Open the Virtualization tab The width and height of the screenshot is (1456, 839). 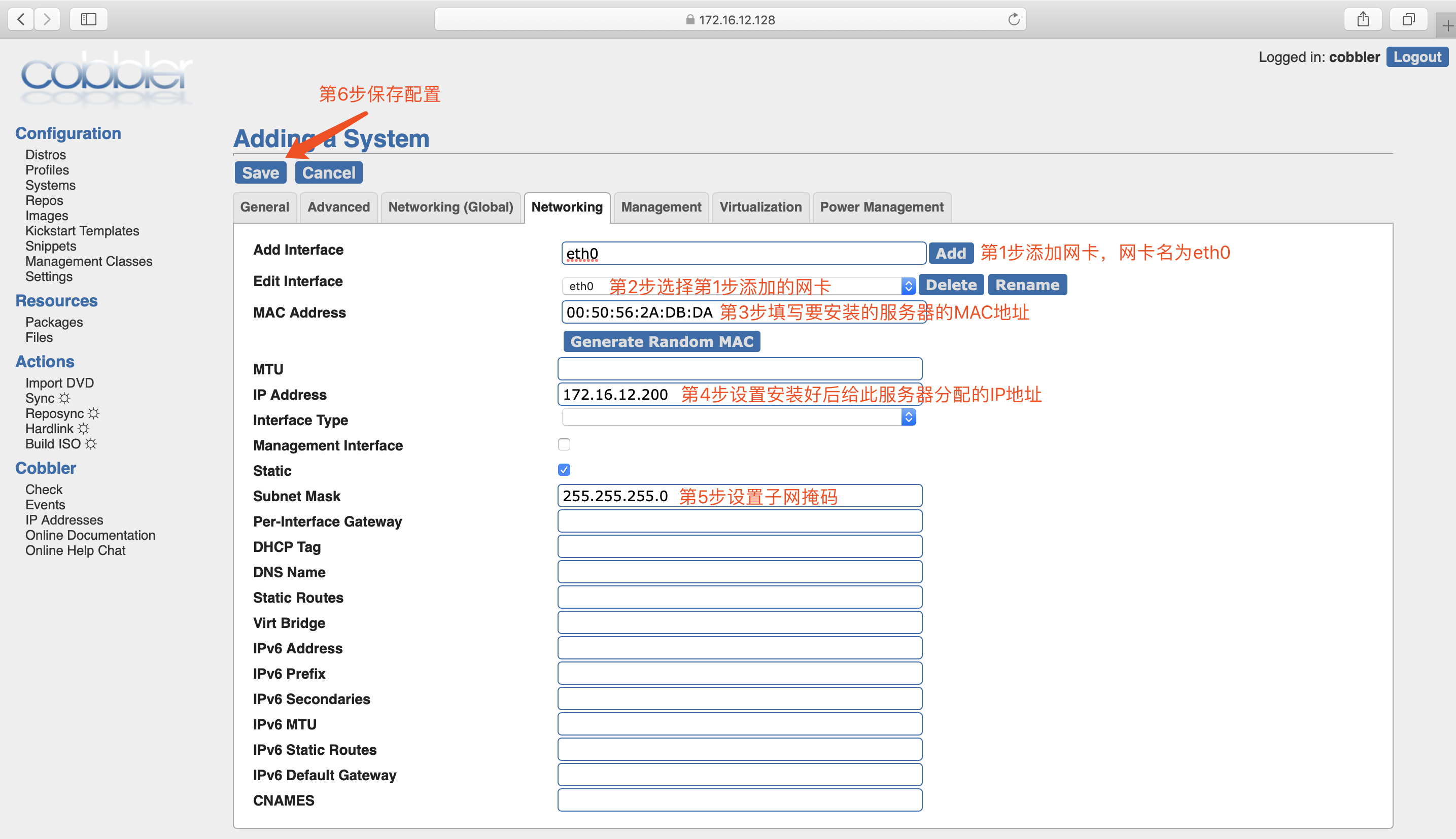pos(760,207)
